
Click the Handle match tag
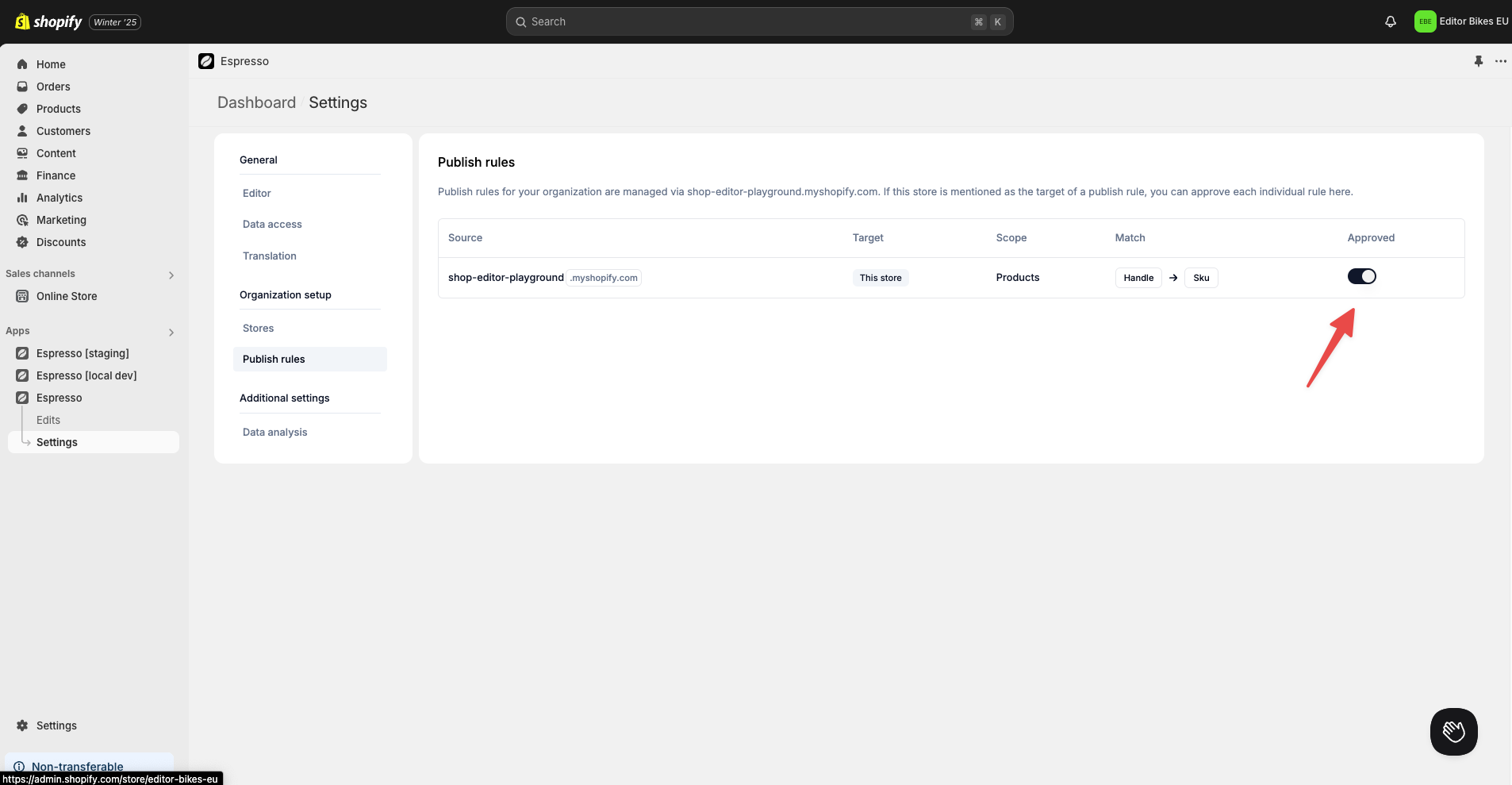[1138, 278]
